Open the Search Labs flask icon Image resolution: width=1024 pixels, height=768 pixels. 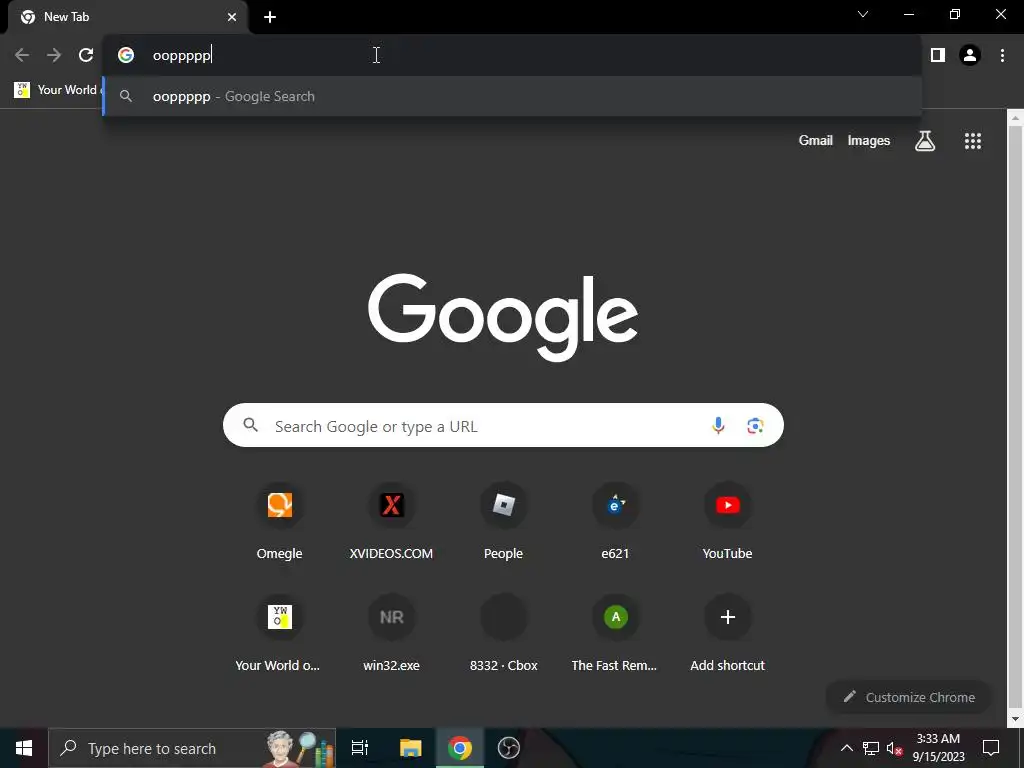pyautogui.click(x=925, y=140)
